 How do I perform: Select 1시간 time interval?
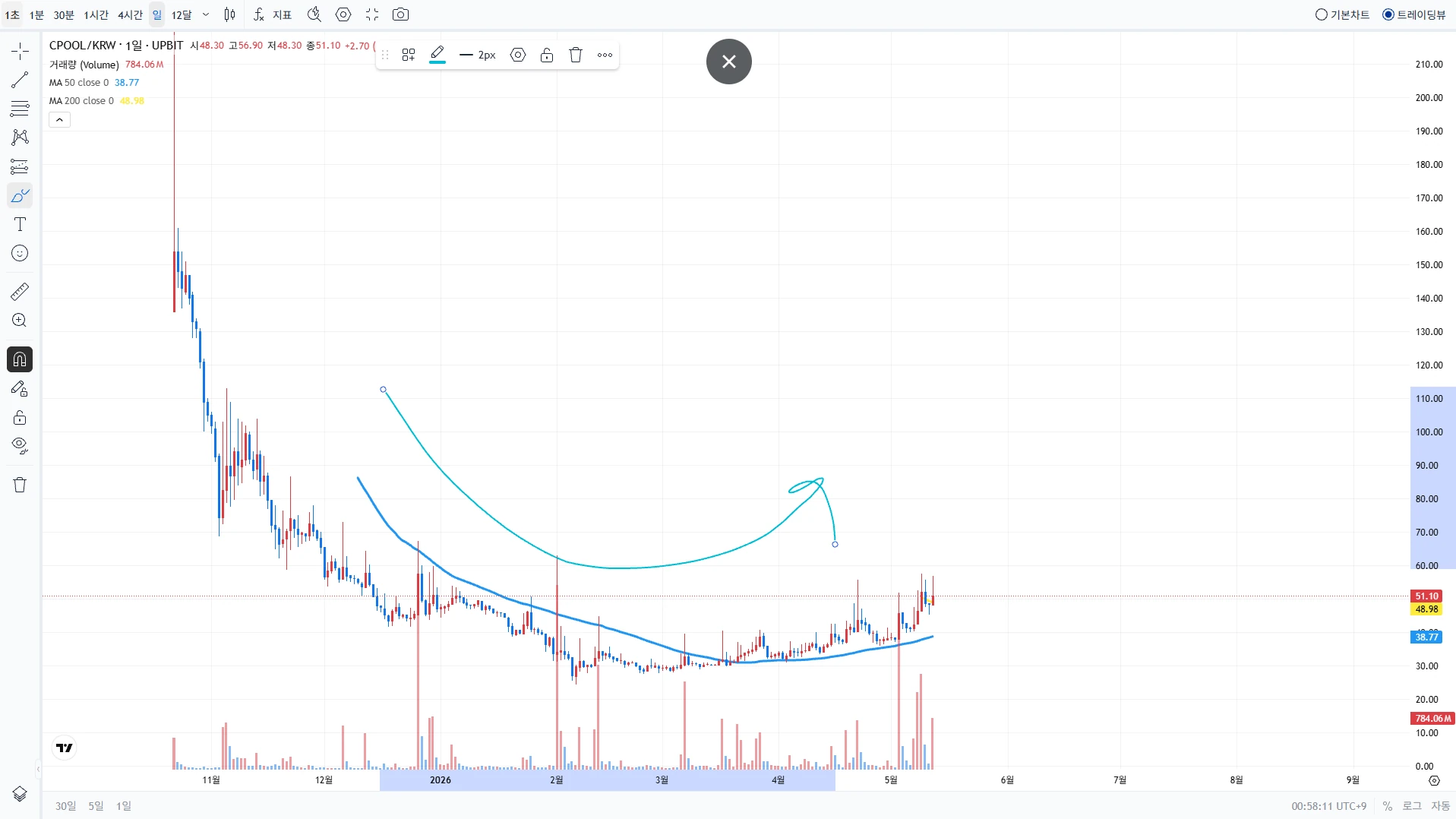[96, 14]
